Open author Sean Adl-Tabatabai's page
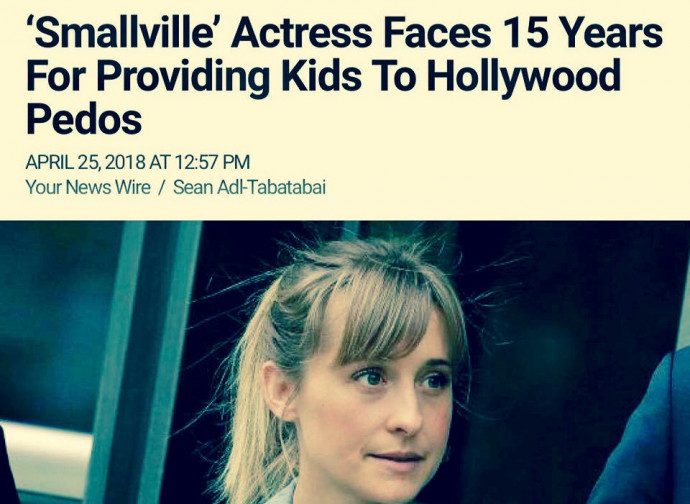The image size is (690, 504). click(x=250, y=187)
